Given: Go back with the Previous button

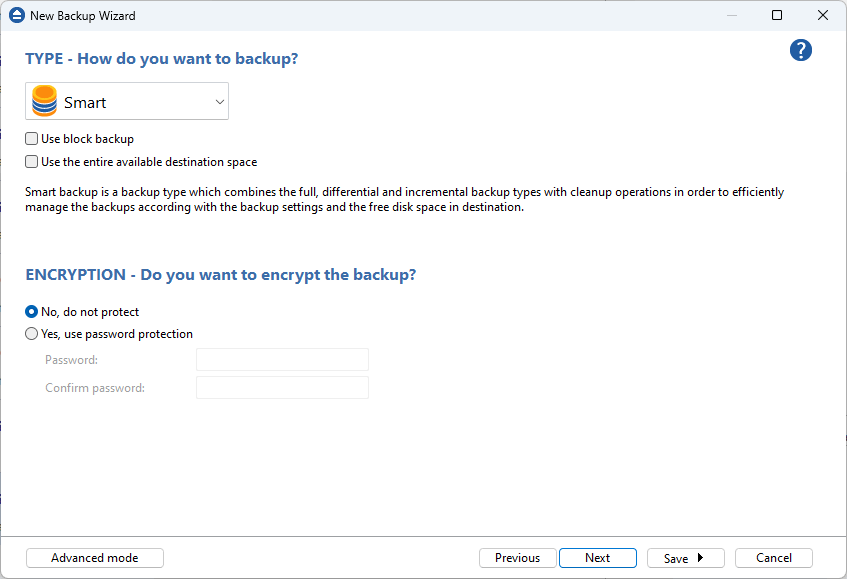Looking at the screenshot, I should pyautogui.click(x=517, y=558).
